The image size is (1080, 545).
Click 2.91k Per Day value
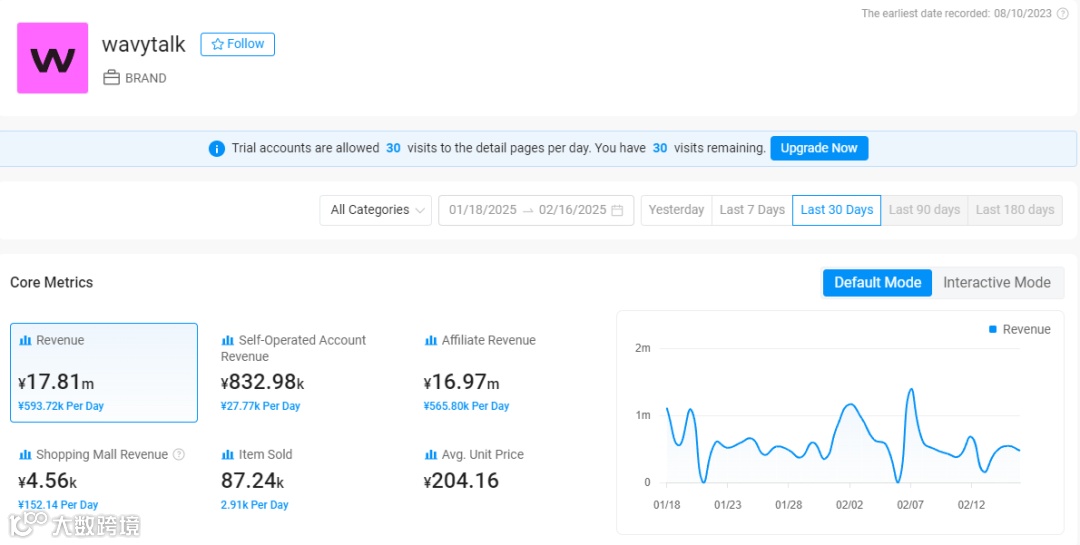(254, 505)
